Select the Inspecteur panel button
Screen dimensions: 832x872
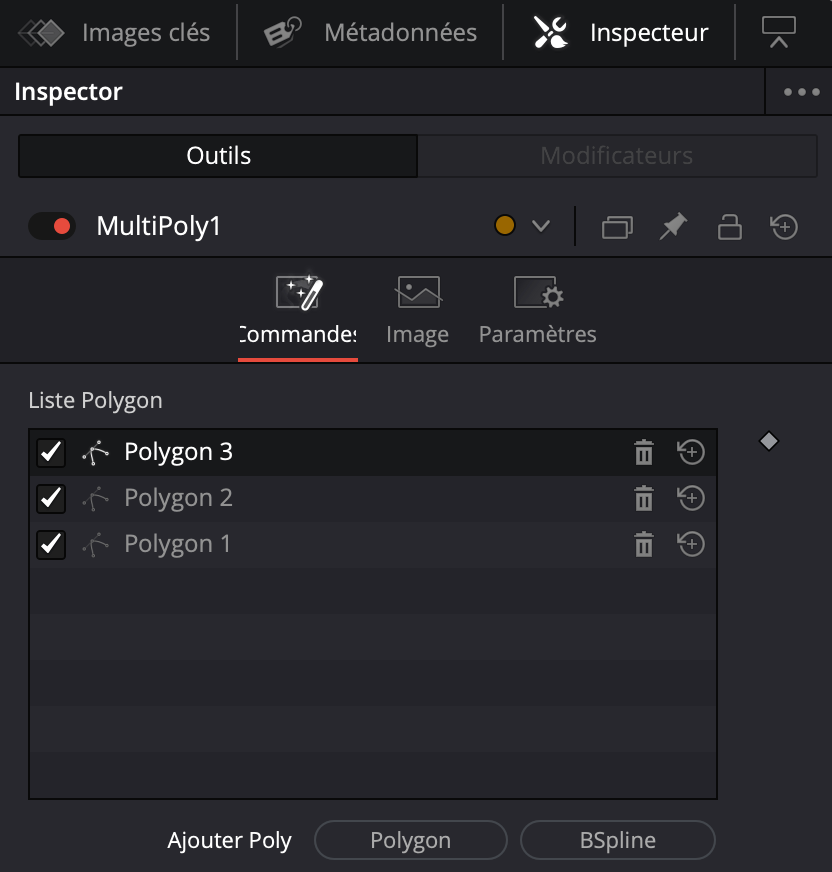pyautogui.click(x=621, y=33)
